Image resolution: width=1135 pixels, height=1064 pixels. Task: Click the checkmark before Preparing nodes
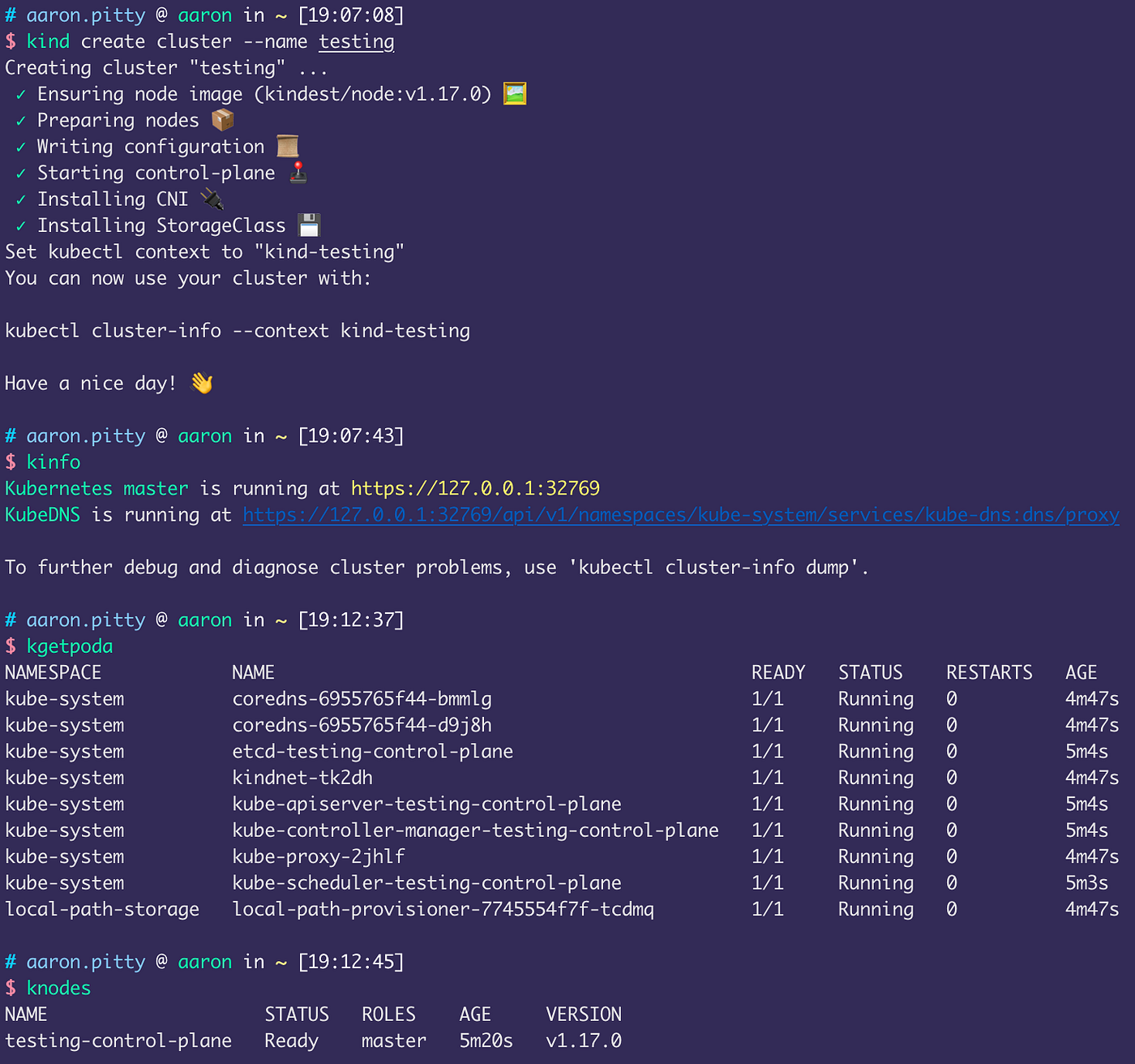coord(21,121)
